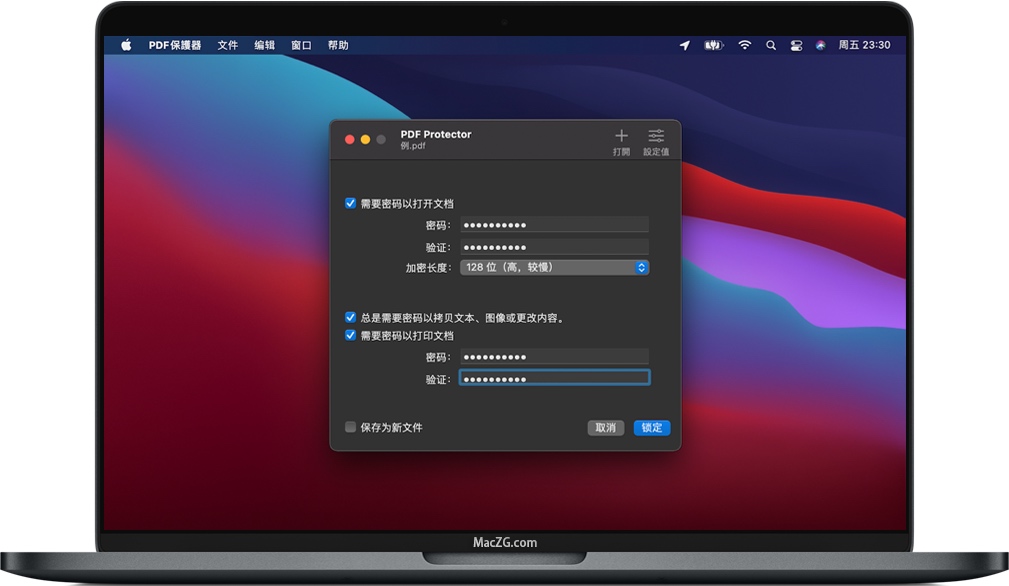1009x586 pixels.
Task: Open Spotlight search from the menu bar
Action: (771, 45)
